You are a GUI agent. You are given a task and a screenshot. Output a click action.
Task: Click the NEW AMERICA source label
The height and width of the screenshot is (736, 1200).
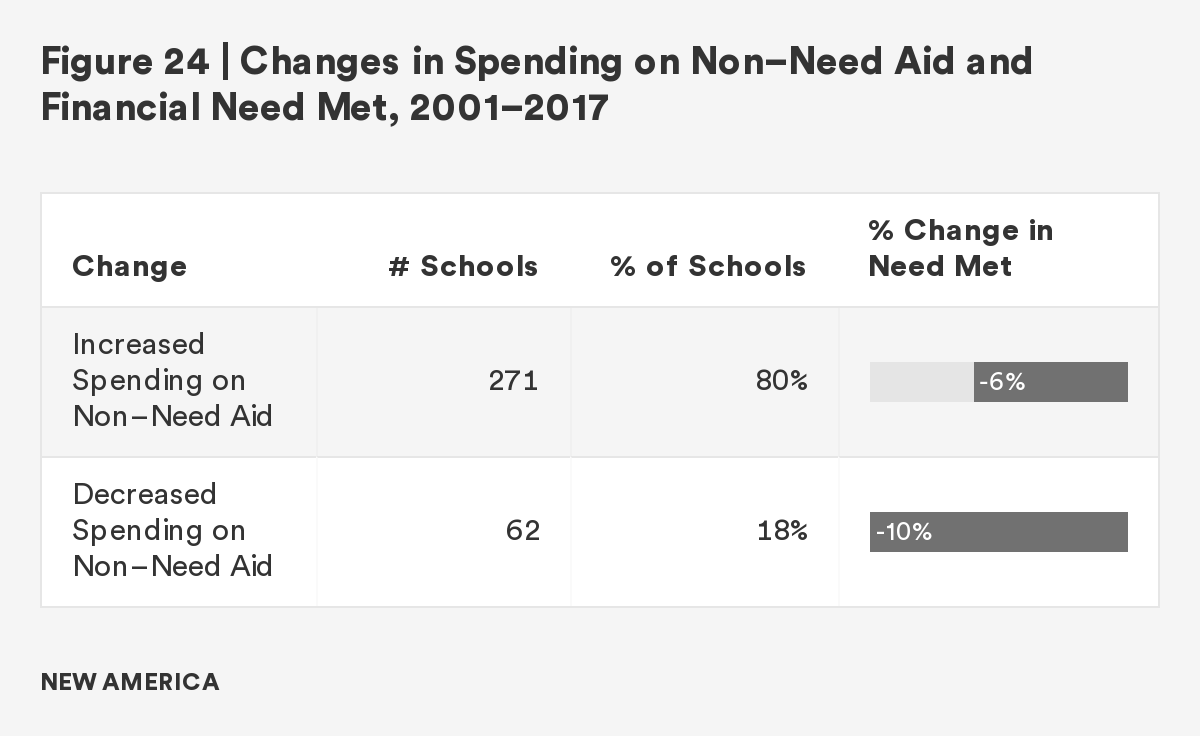pyautogui.click(x=130, y=683)
